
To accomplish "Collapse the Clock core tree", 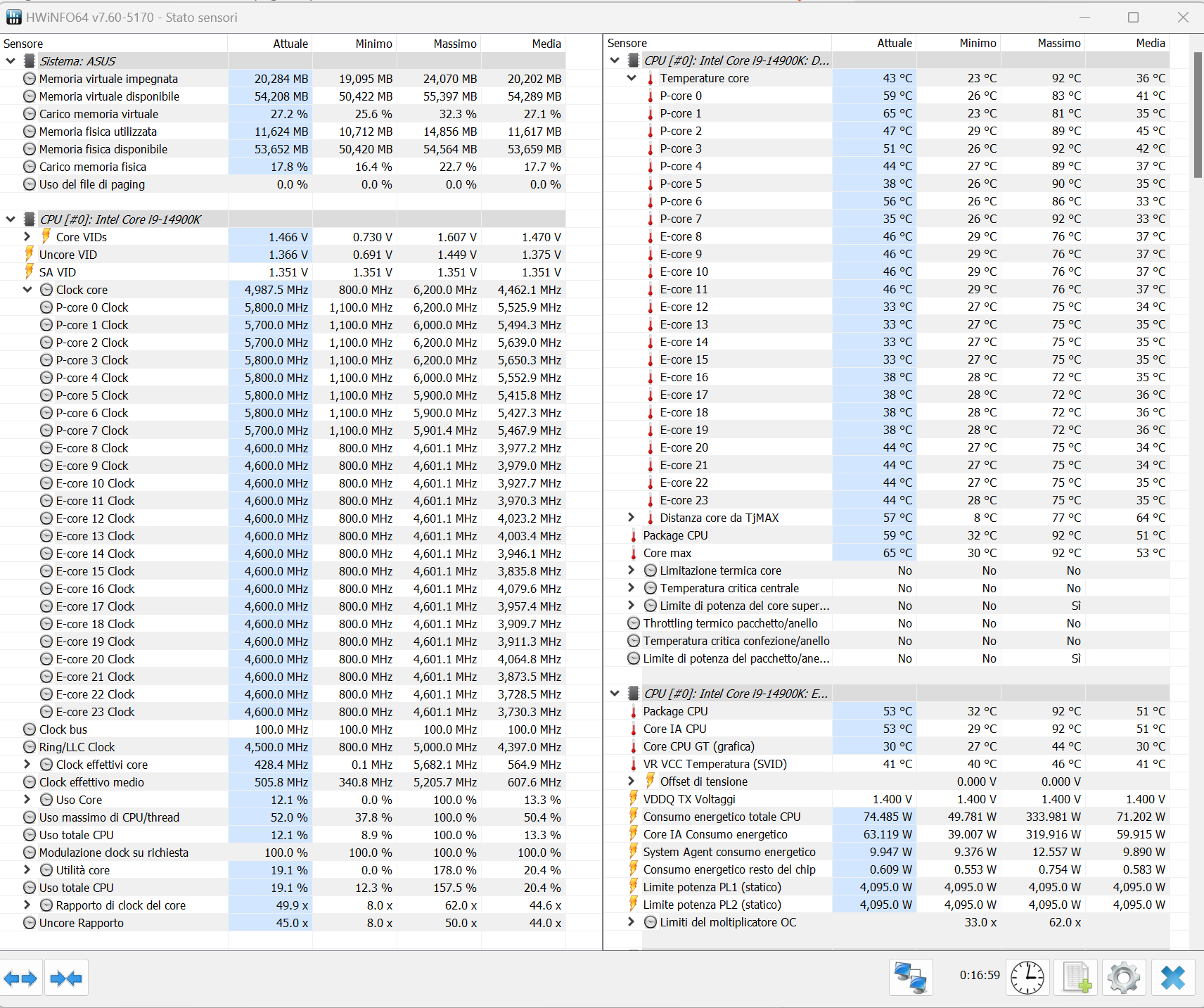I will tap(27, 289).
